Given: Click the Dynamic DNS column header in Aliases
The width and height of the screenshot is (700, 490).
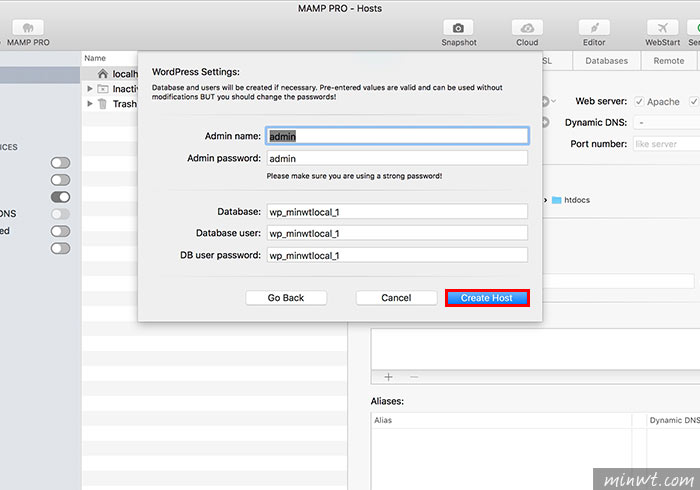Looking at the screenshot, I should tap(675, 420).
